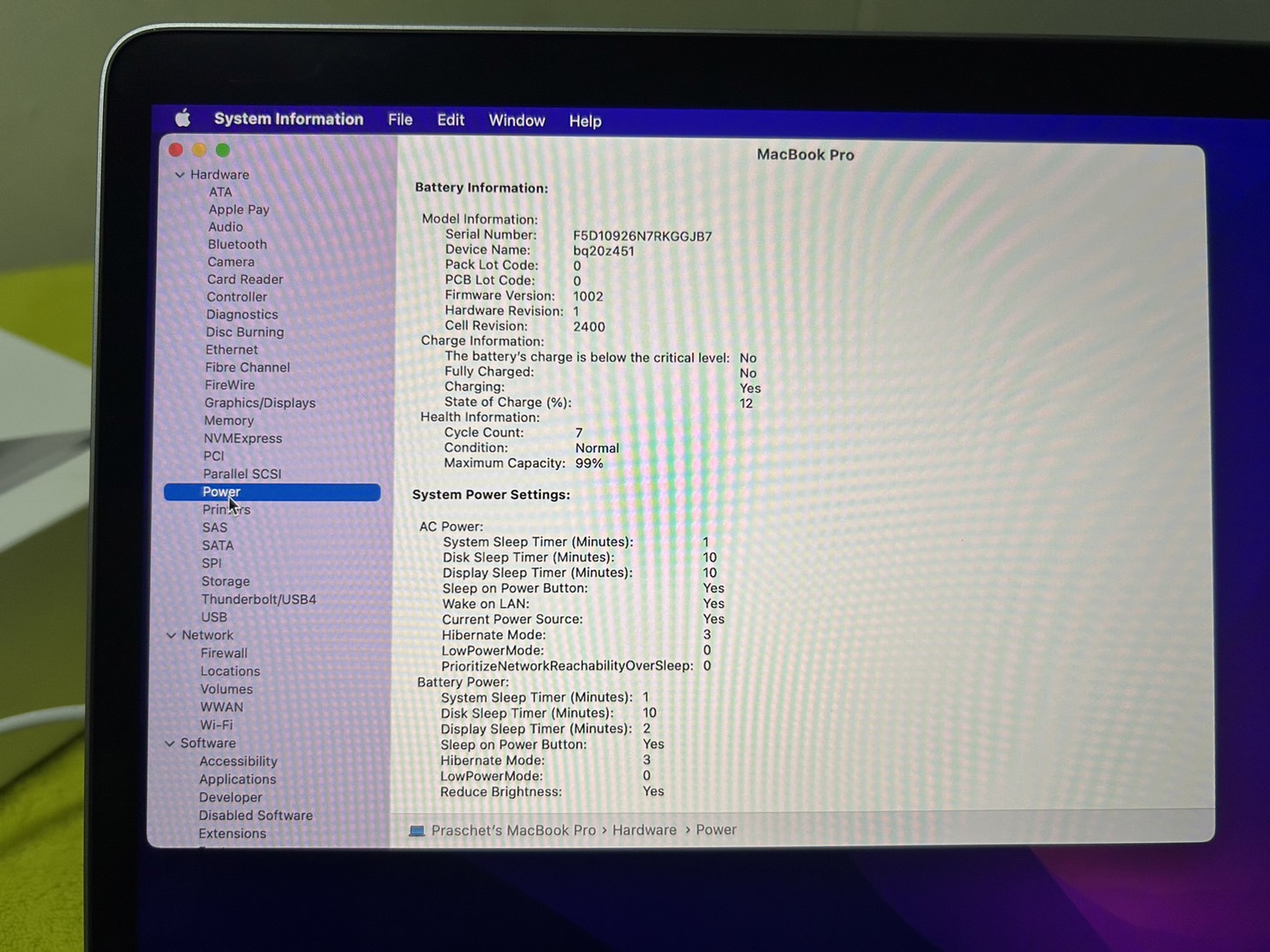Image resolution: width=1270 pixels, height=952 pixels.
Task: Select Firewall under Network
Action: [223, 653]
